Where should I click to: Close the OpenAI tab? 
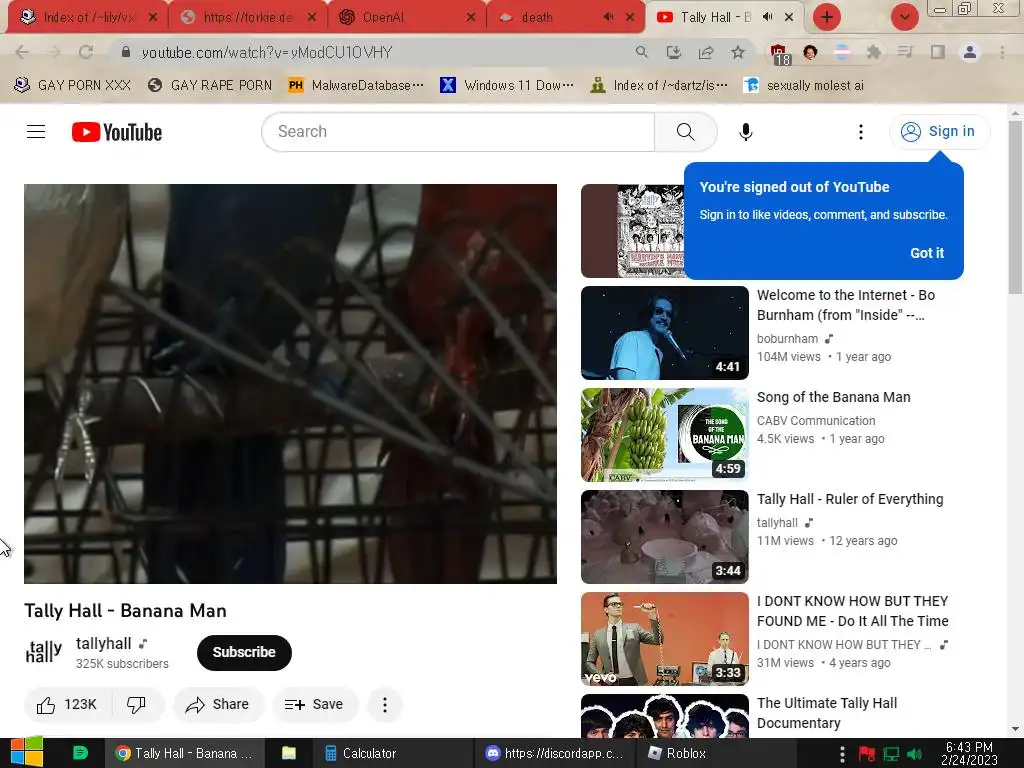click(x=471, y=18)
